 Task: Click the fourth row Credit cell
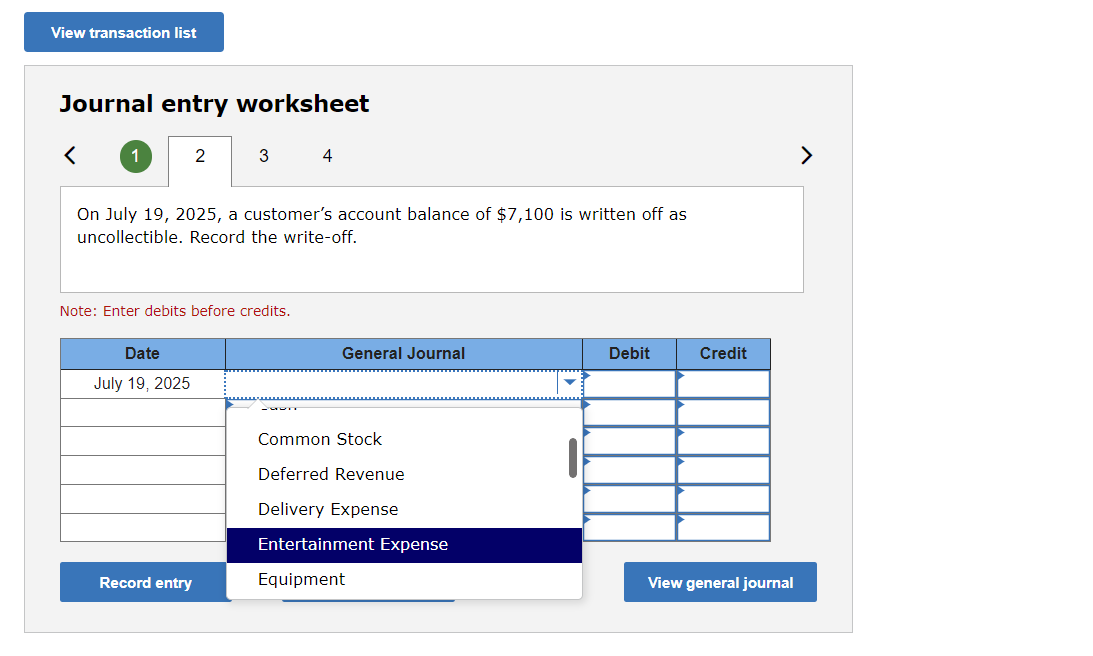(x=724, y=470)
